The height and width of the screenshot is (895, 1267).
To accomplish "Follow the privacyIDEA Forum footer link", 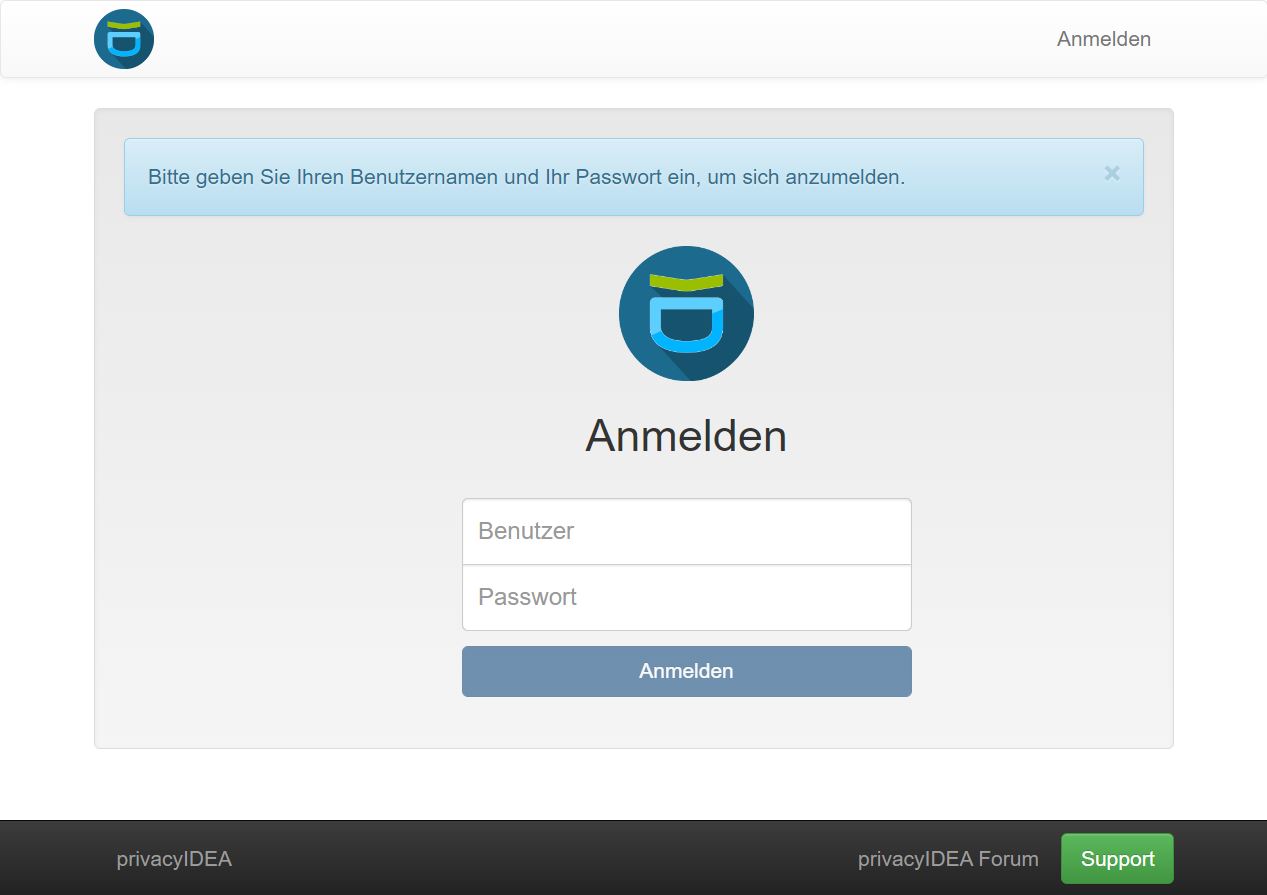I will pos(947,859).
